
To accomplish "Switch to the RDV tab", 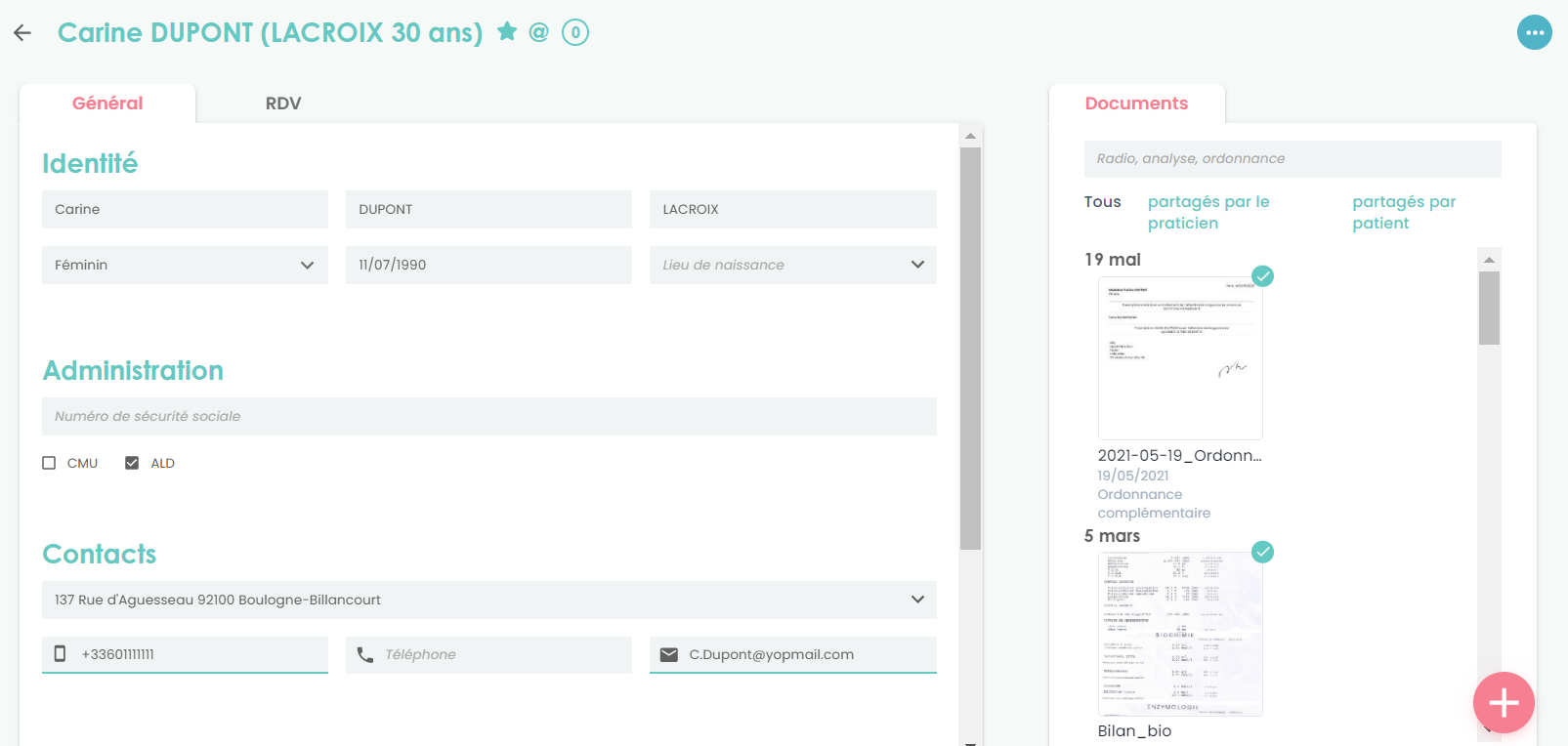I will 283,104.
